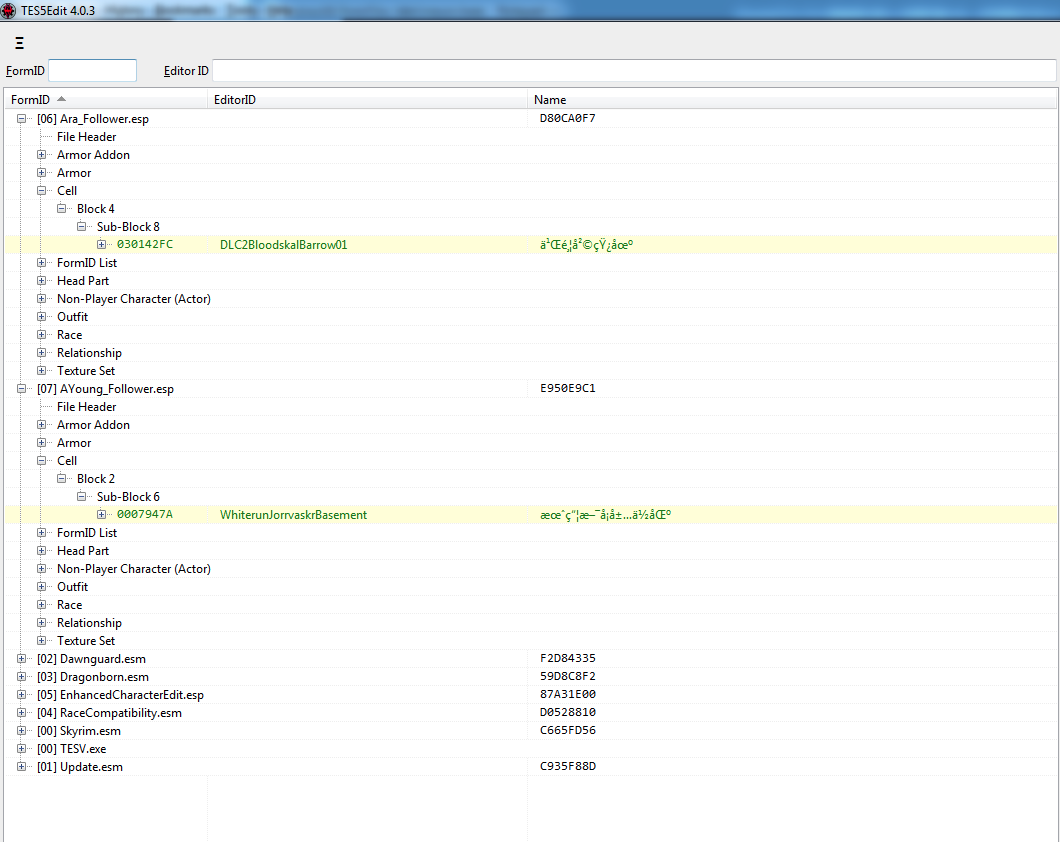The height and width of the screenshot is (842, 1060).
Task: Focus the FormID filter input field
Action: click(93, 70)
